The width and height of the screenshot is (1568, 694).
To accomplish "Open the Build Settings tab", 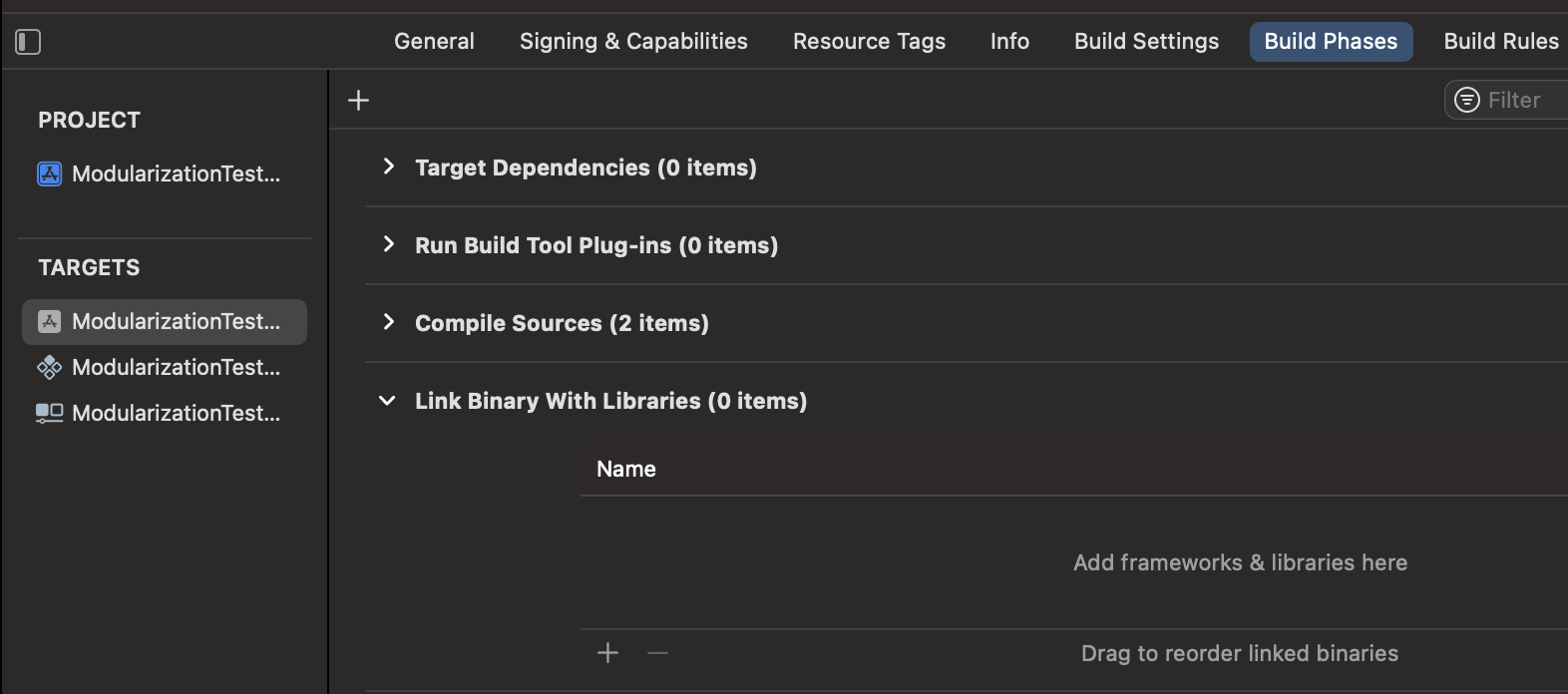I will pyautogui.click(x=1146, y=42).
